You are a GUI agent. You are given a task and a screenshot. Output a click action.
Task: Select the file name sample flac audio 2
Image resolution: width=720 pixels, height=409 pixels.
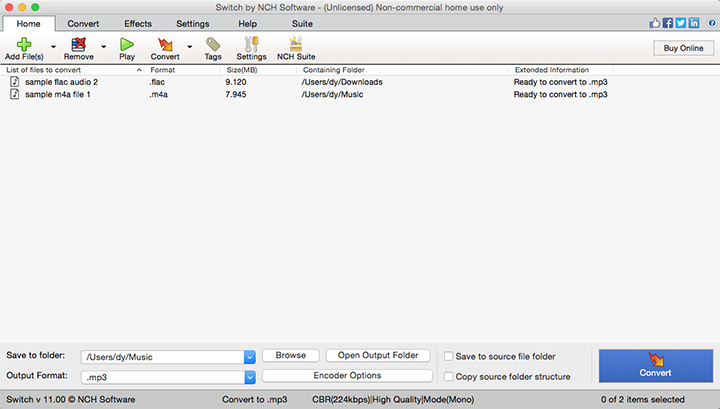[62, 82]
